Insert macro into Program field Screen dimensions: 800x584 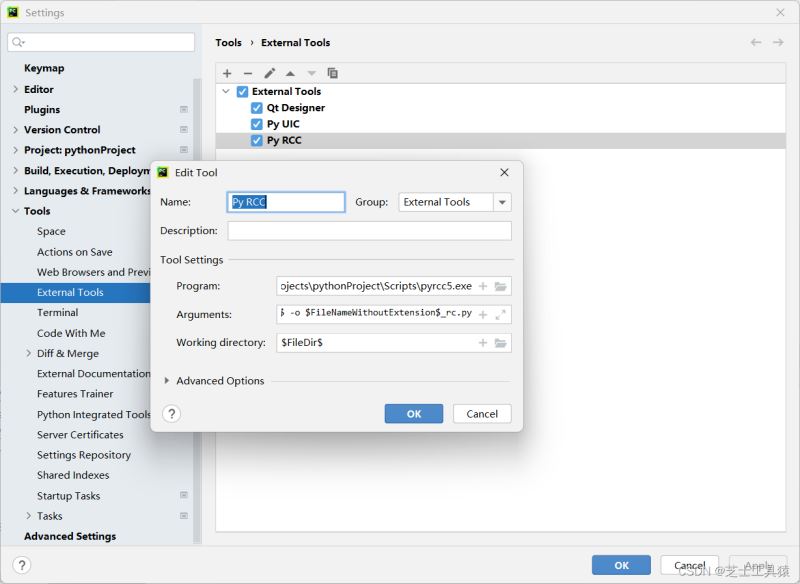pyautogui.click(x=483, y=286)
